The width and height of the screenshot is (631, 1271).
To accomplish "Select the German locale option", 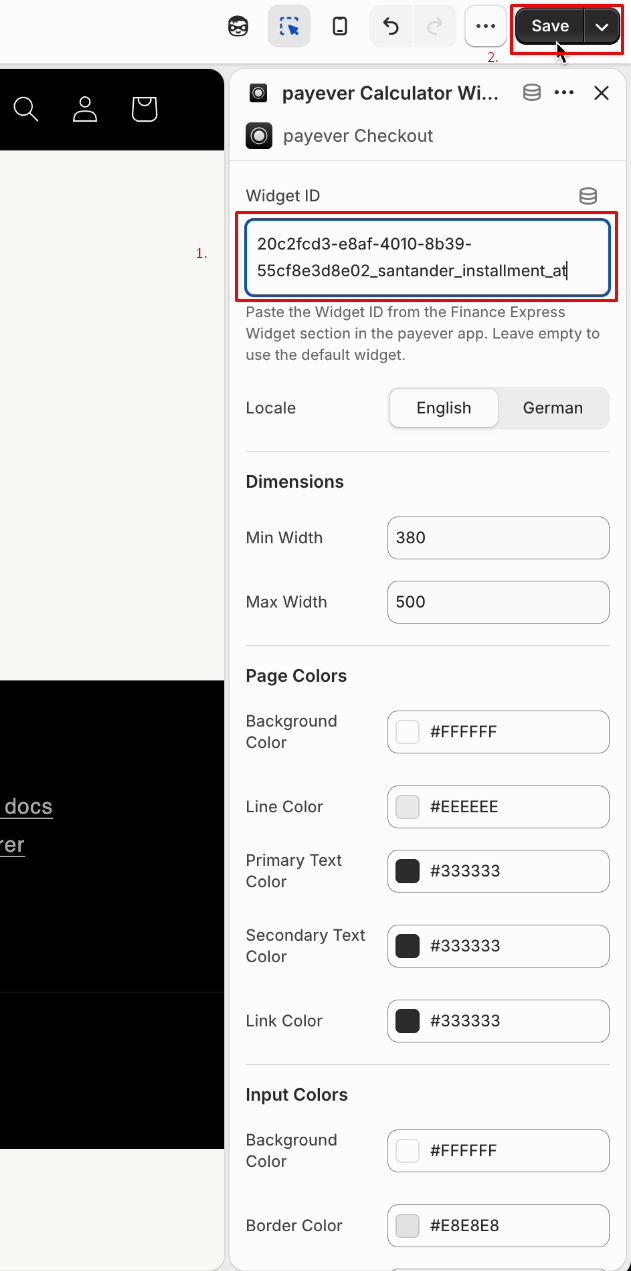I will [x=553, y=408].
